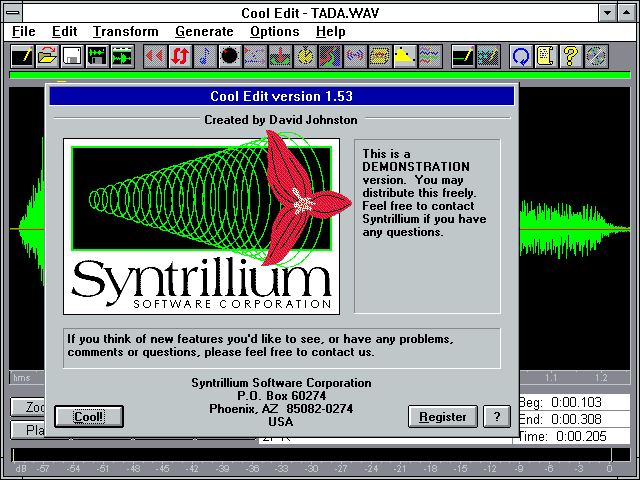Open the Edit menu
The width and height of the screenshot is (640, 480).
pos(64,31)
